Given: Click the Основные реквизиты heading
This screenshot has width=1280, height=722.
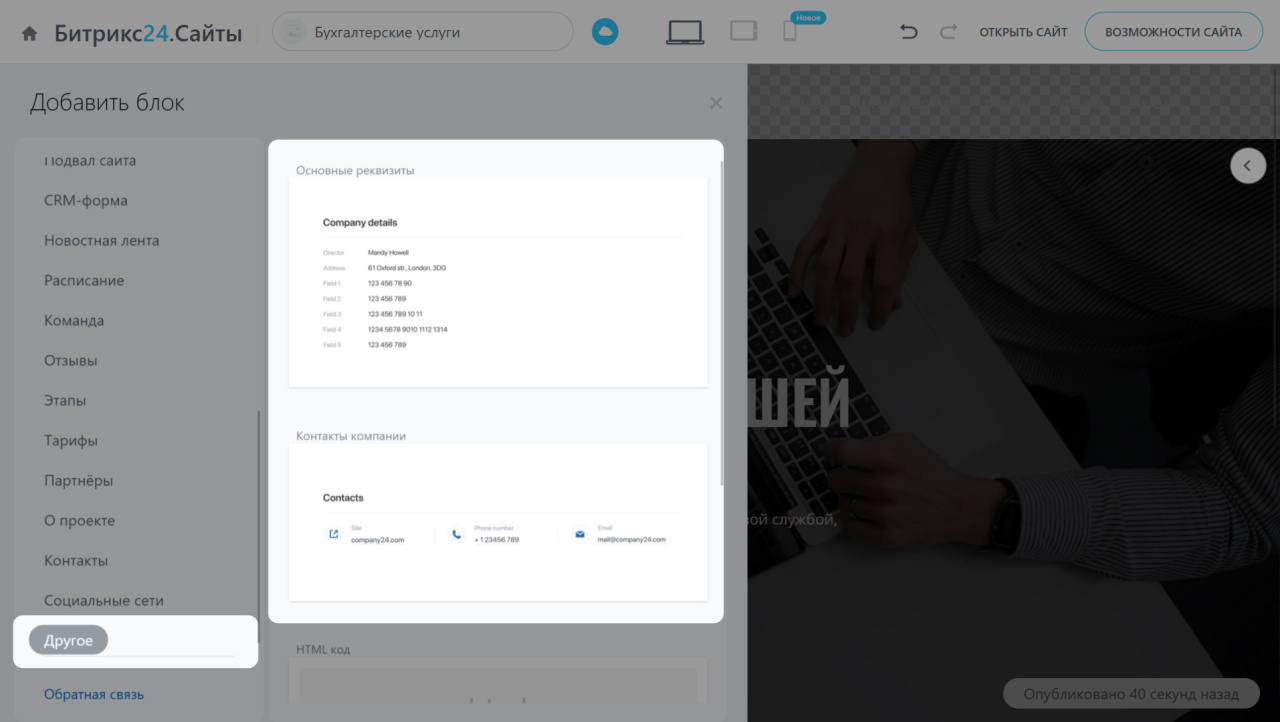Looking at the screenshot, I should 355,170.
